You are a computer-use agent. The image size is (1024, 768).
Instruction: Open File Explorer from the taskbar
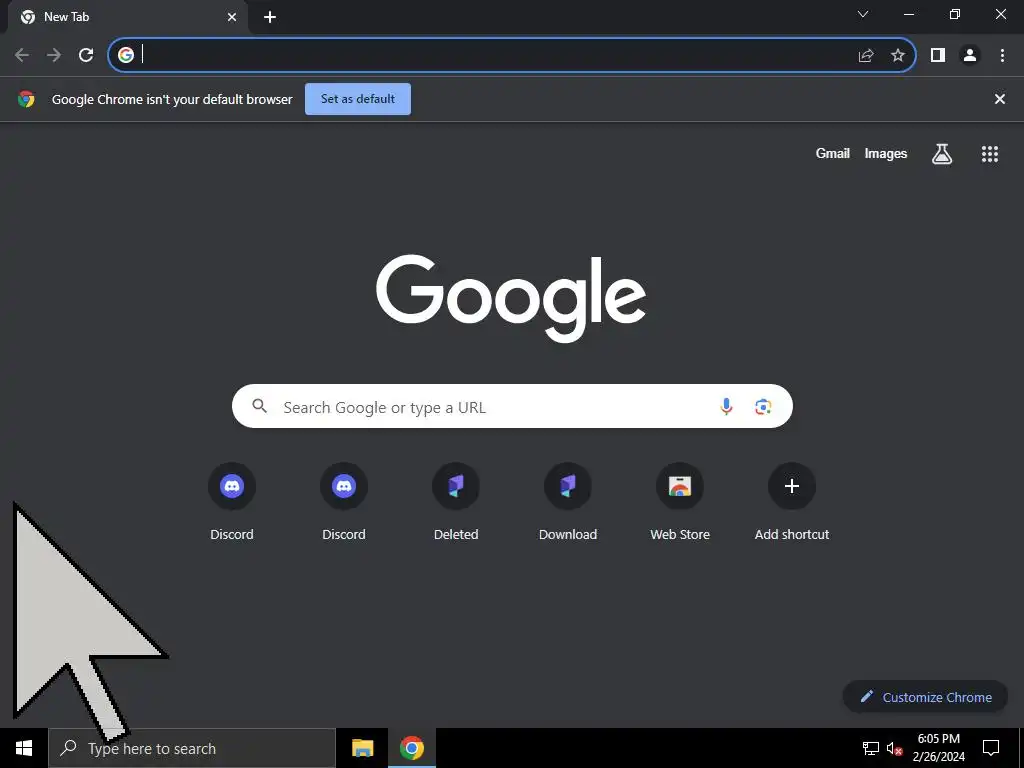coord(362,748)
